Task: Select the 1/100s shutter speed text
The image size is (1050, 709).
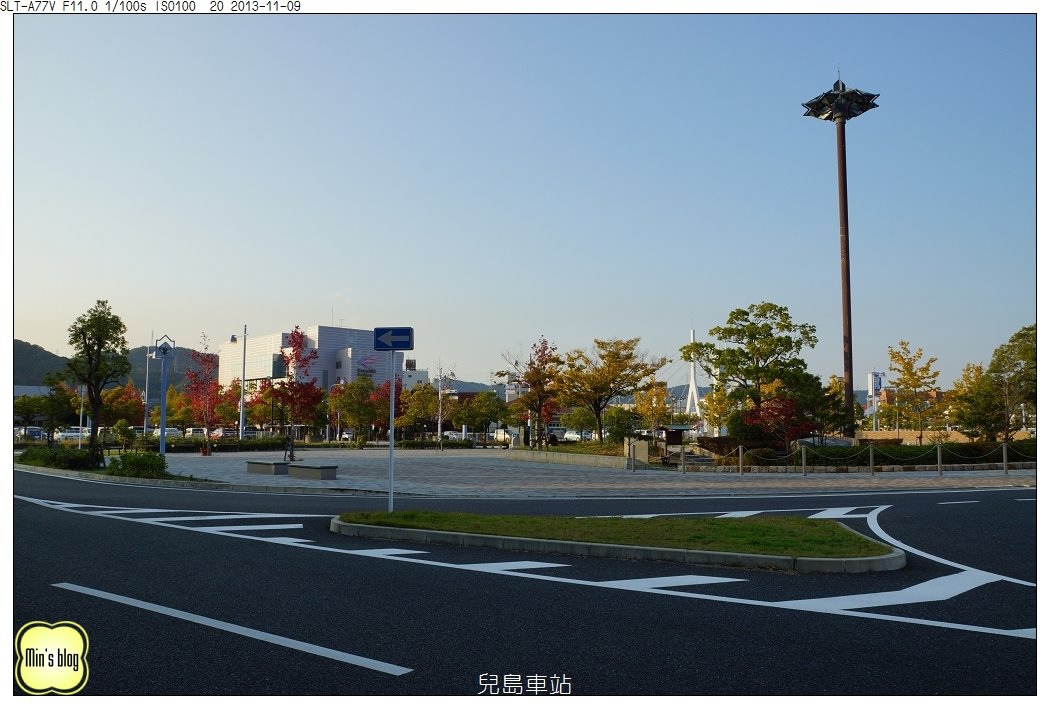Action: tap(124, 7)
